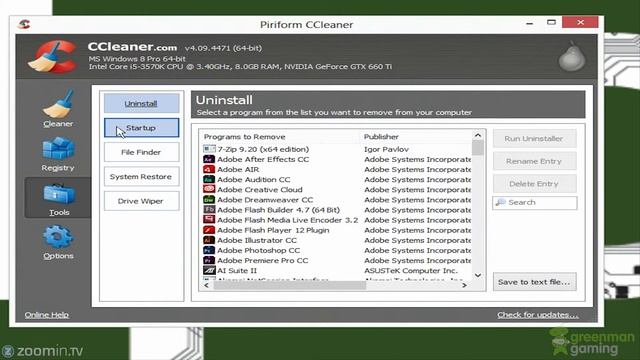The image size is (640, 360).
Task: Select the Tools toolbox icon
Action: point(59,194)
